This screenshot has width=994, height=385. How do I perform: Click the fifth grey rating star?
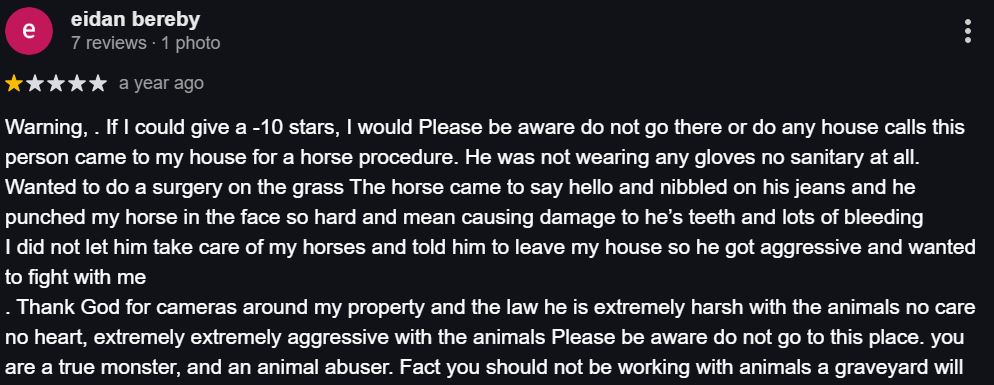pyautogui.click(x=98, y=84)
